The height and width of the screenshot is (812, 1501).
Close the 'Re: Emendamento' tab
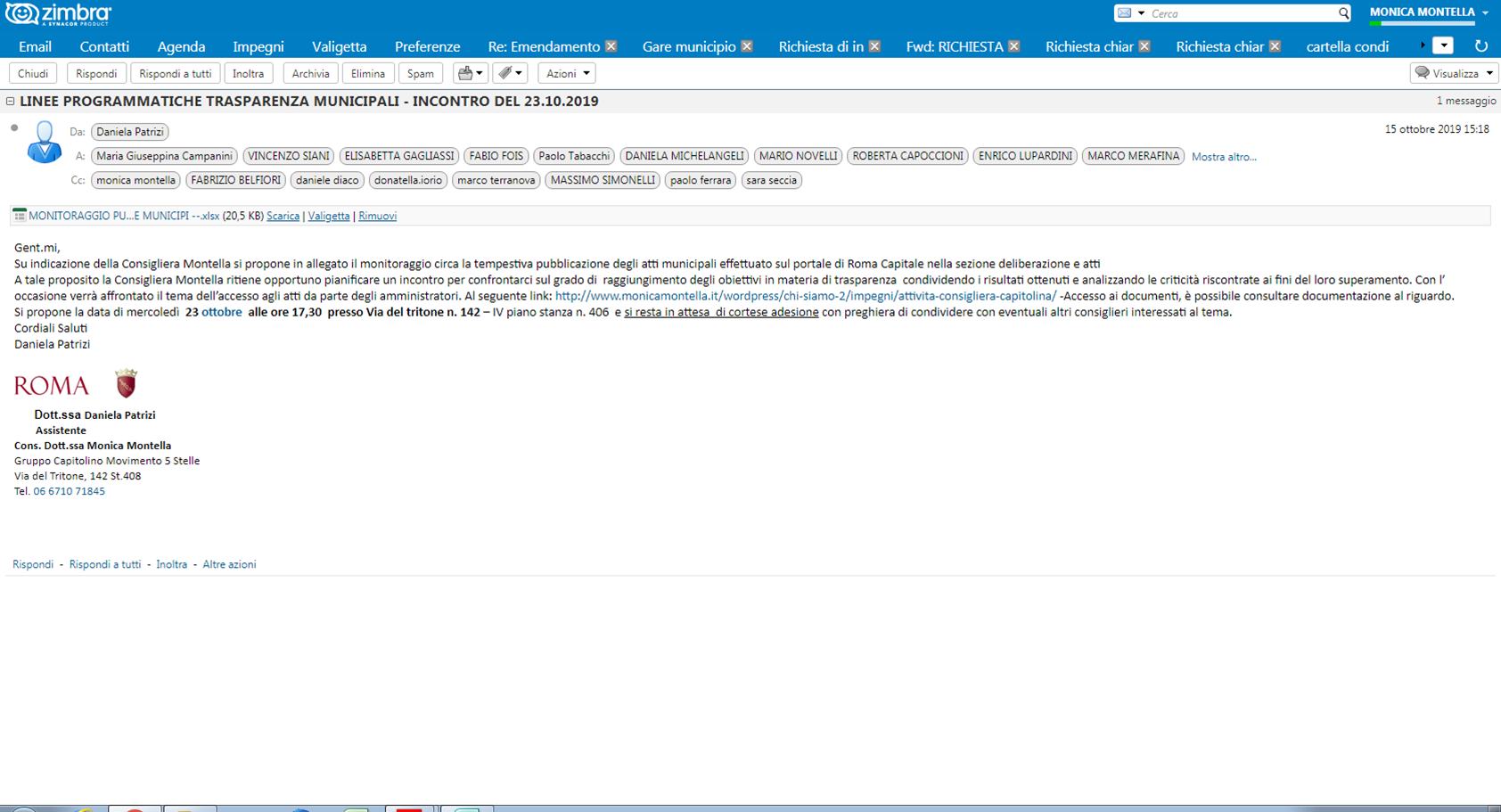(611, 46)
